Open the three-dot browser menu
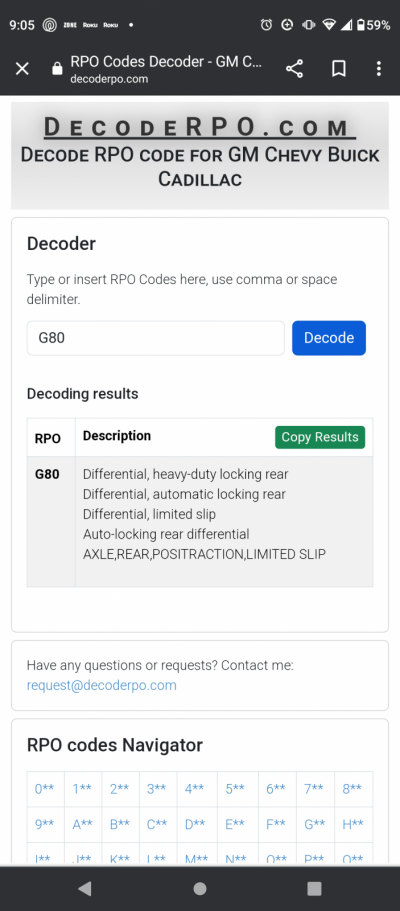This screenshot has width=400, height=911. pos(378,69)
